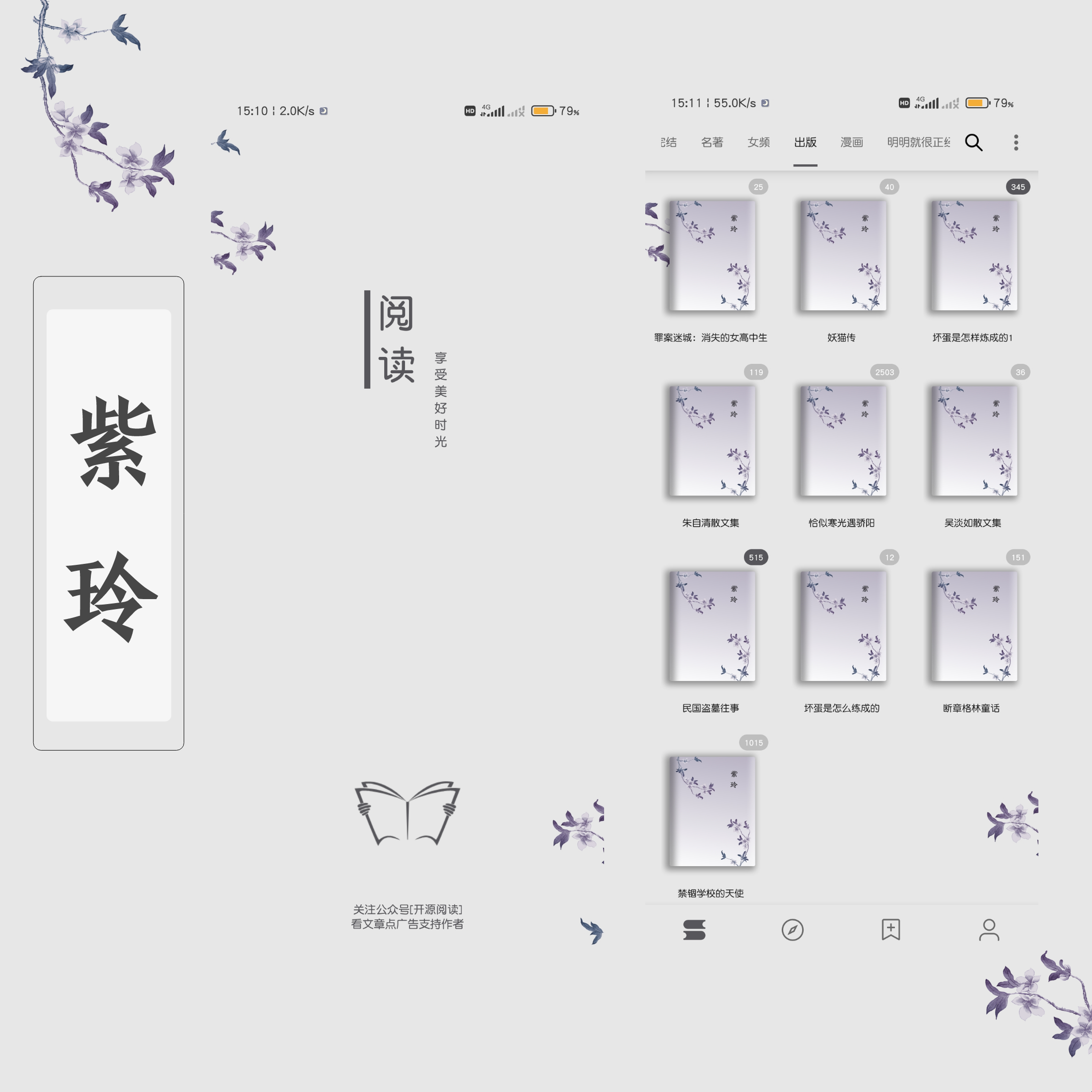Click the 2503 unread badge
This screenshot has width=1092, height=1092.
885,372
